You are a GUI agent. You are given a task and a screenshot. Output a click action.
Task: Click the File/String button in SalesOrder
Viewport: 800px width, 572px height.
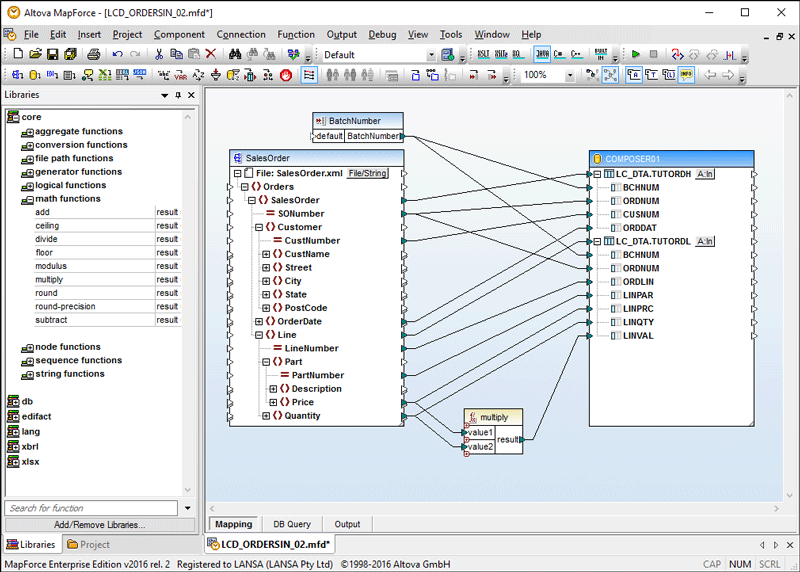(x=367, y=173)
